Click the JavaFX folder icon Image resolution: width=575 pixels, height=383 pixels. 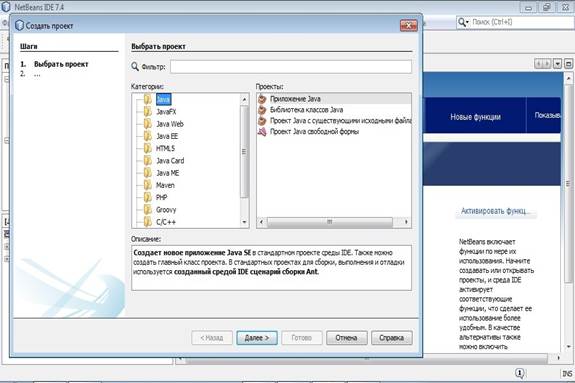tap(148, 112)
